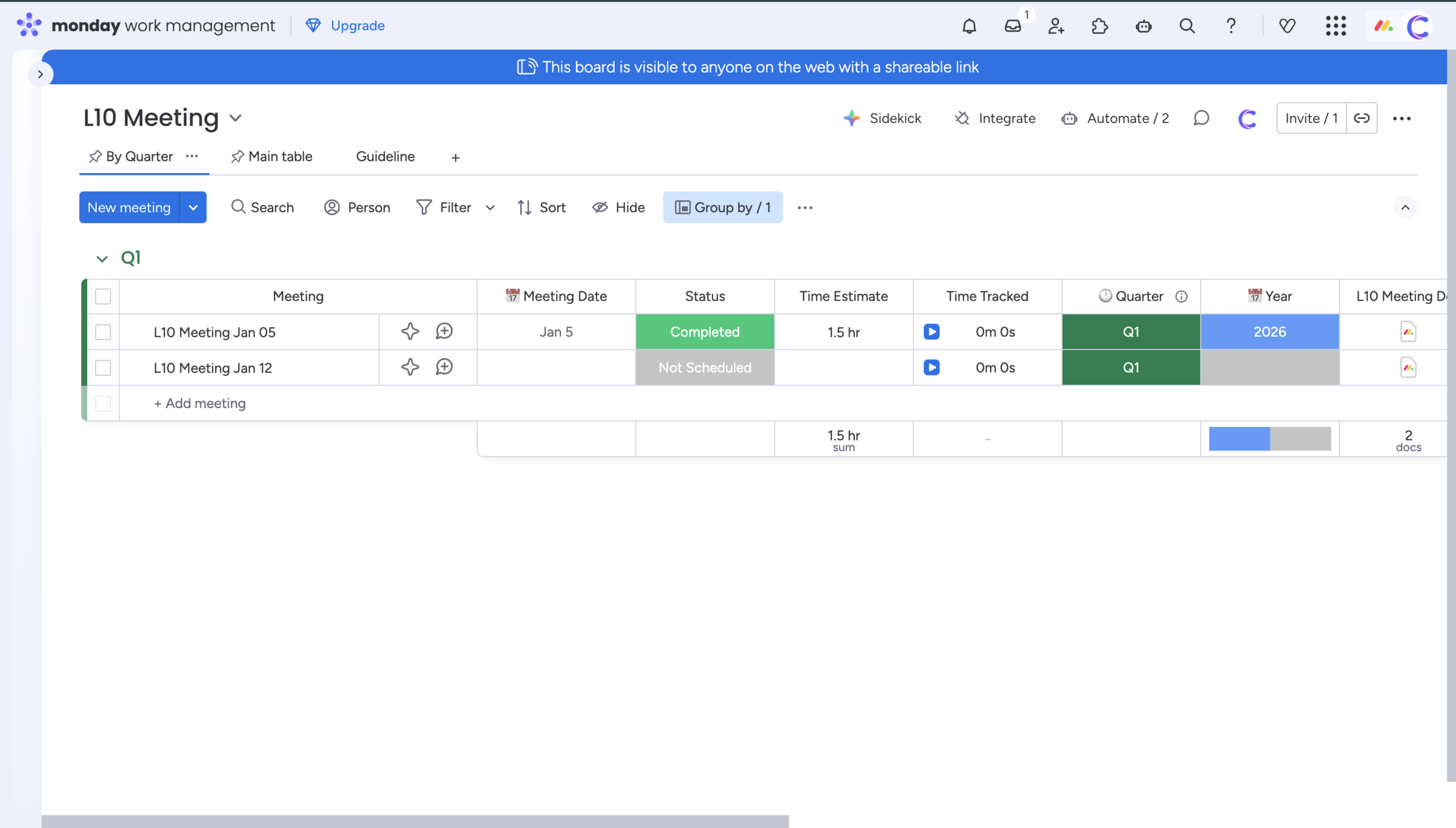Open the apps puzzle-piece icon

[1099, 26]
